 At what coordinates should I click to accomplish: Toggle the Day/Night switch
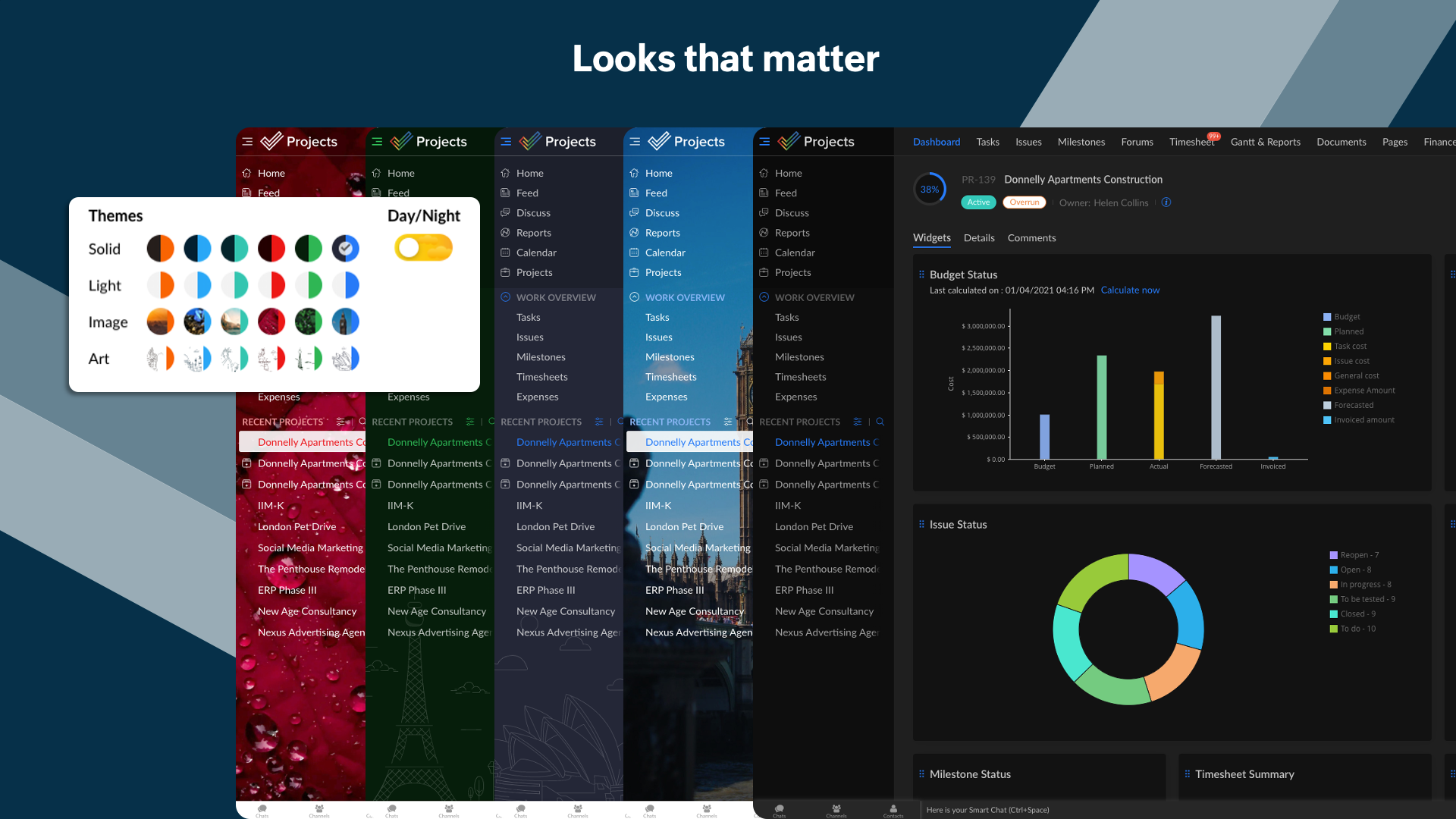click(x=423, y=248)
